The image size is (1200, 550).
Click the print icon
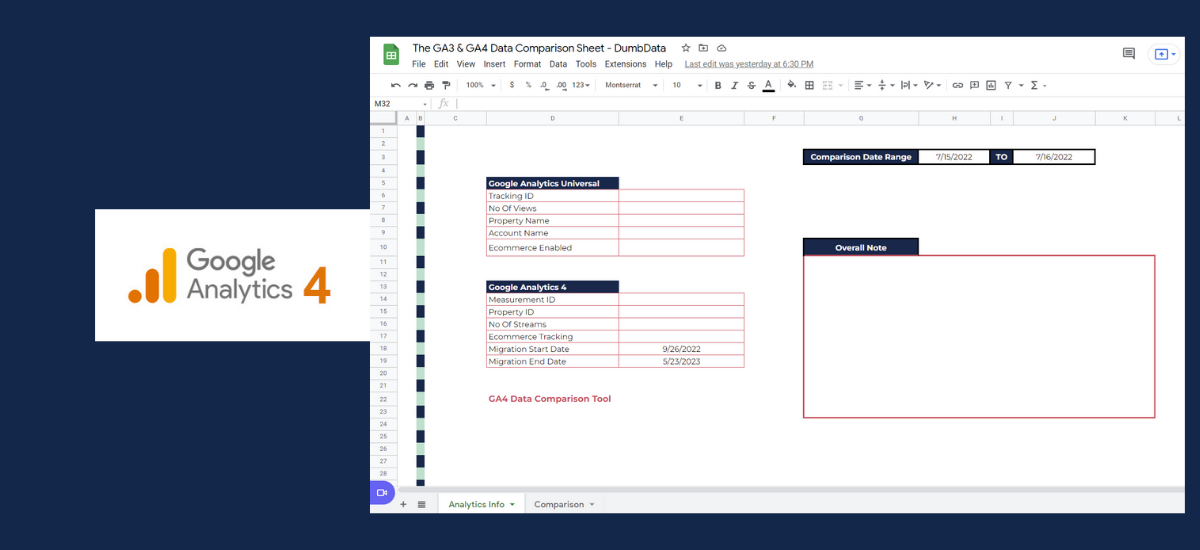(429, 85)
